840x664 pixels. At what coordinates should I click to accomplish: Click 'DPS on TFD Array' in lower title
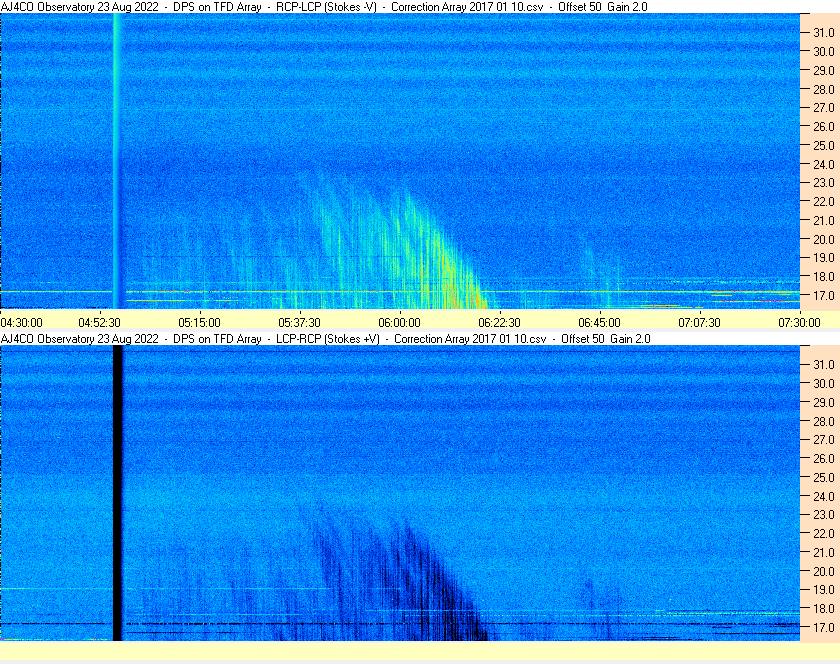tap(217, 339)
